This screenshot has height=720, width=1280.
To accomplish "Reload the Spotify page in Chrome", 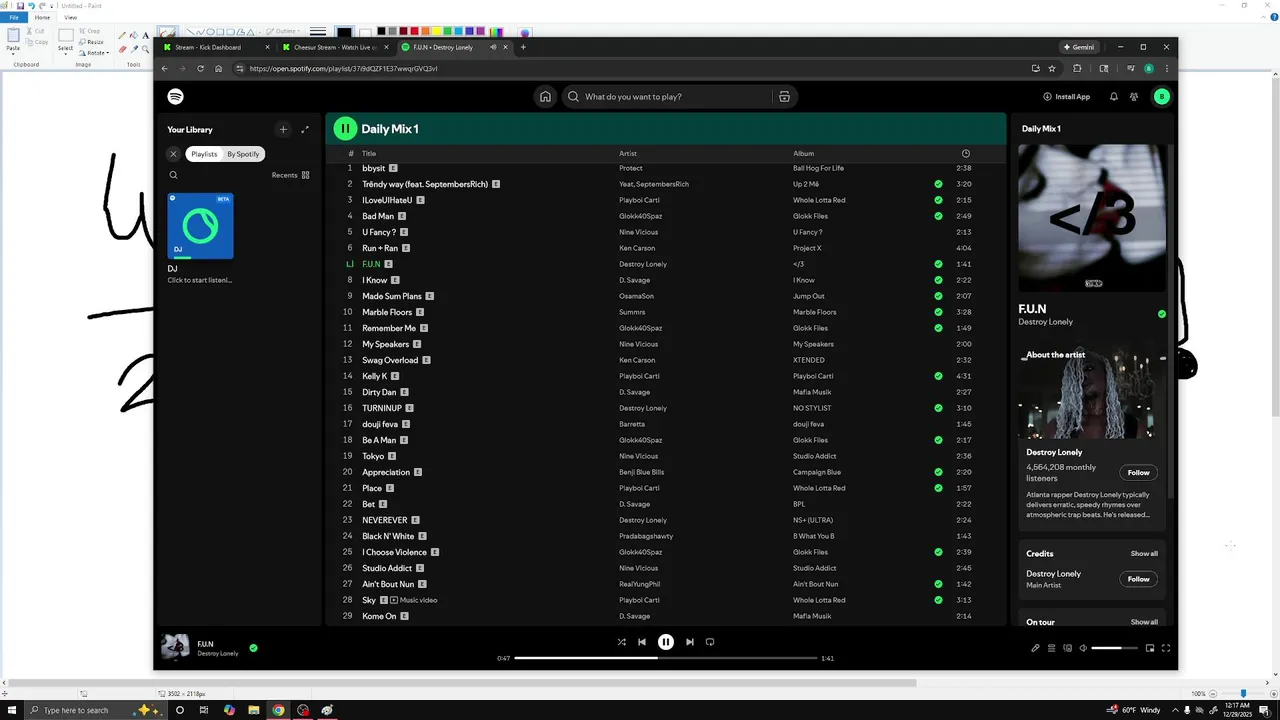I will point(200,68).
